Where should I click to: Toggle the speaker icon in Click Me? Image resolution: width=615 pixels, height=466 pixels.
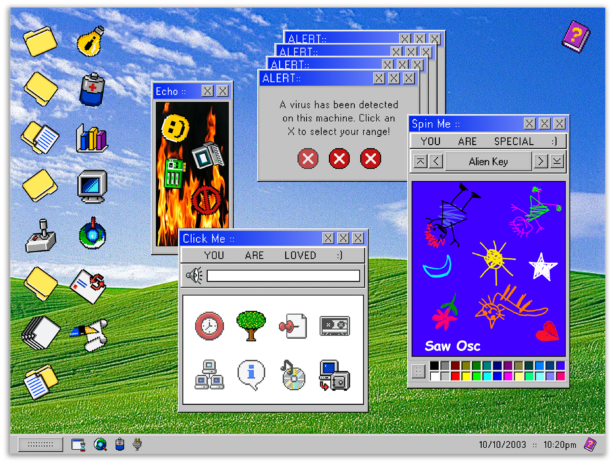tap(193, 276)
